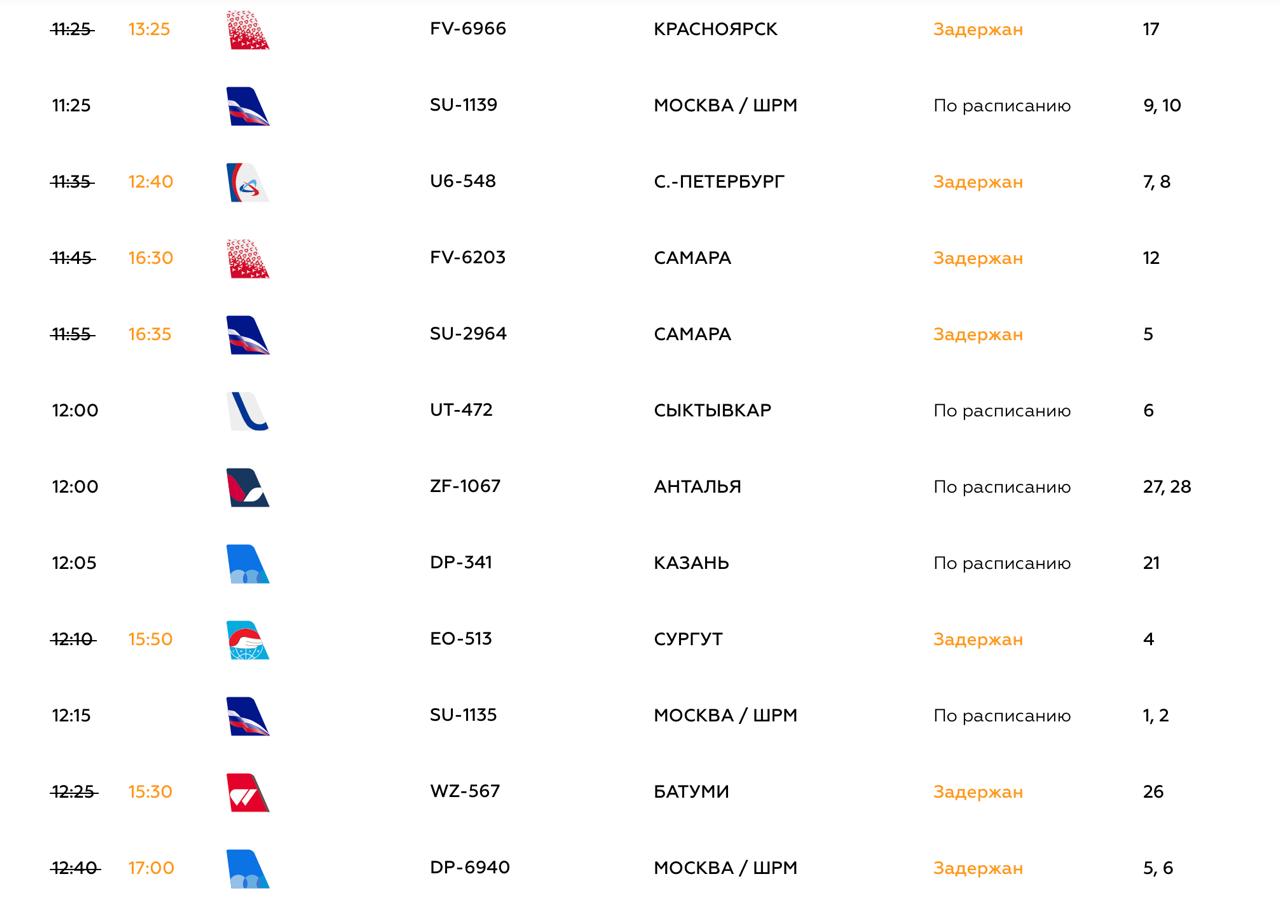Click check-in counters 27, 28 for Анталья
This screenshot has height=911, width=1280.
(1167, 487)
